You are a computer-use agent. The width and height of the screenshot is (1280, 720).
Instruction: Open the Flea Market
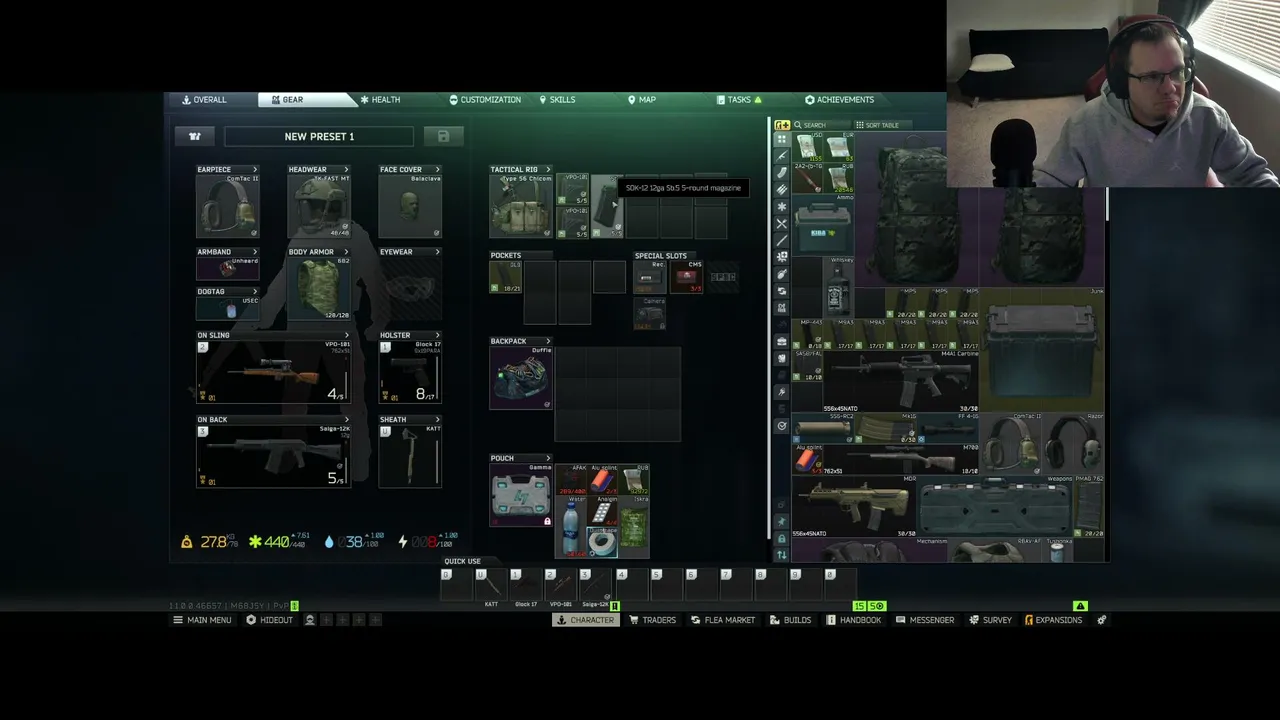tap(723, 620)
